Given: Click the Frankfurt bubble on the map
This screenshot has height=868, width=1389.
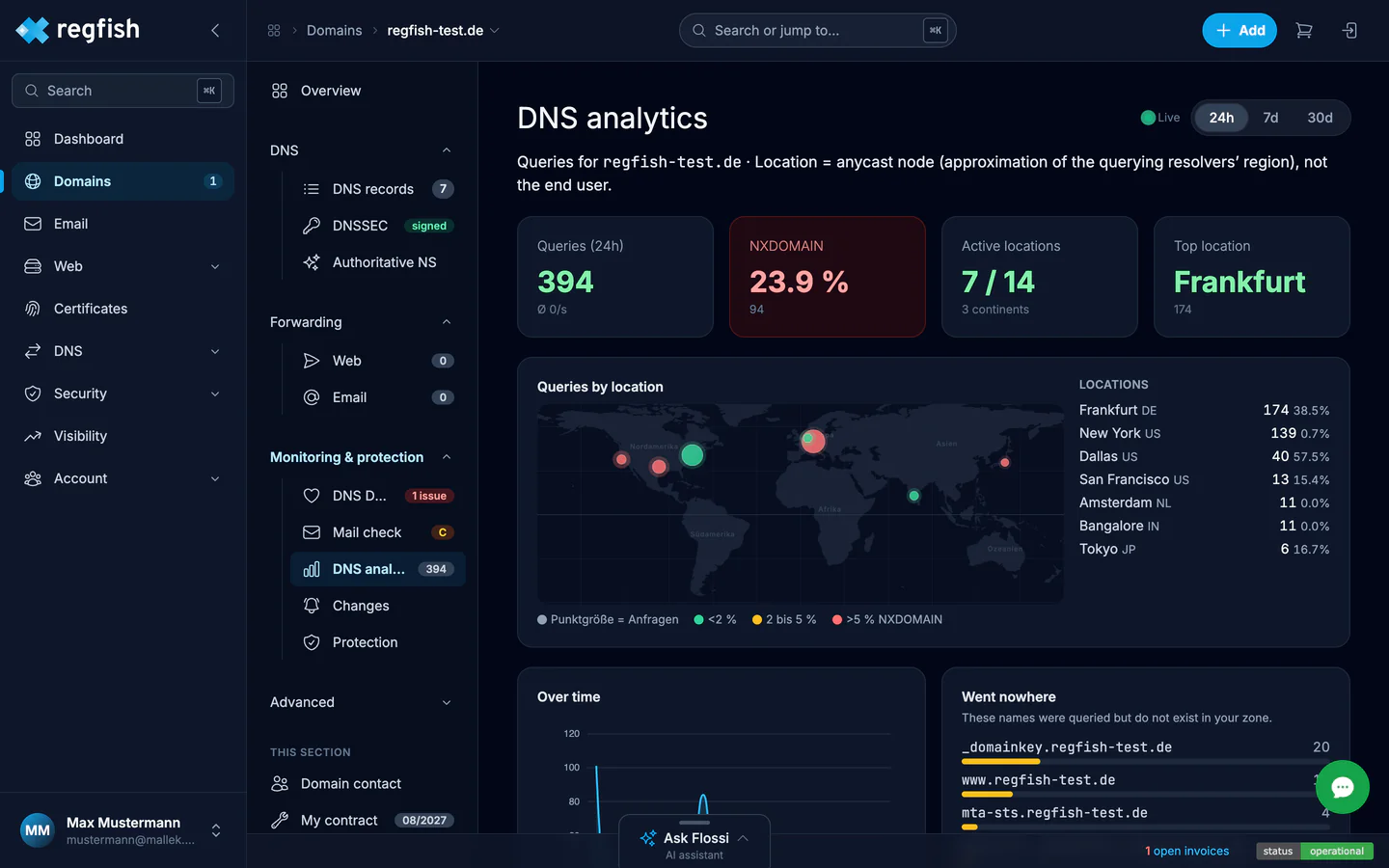Looking at the screenshot, I should tap(813, 441).
